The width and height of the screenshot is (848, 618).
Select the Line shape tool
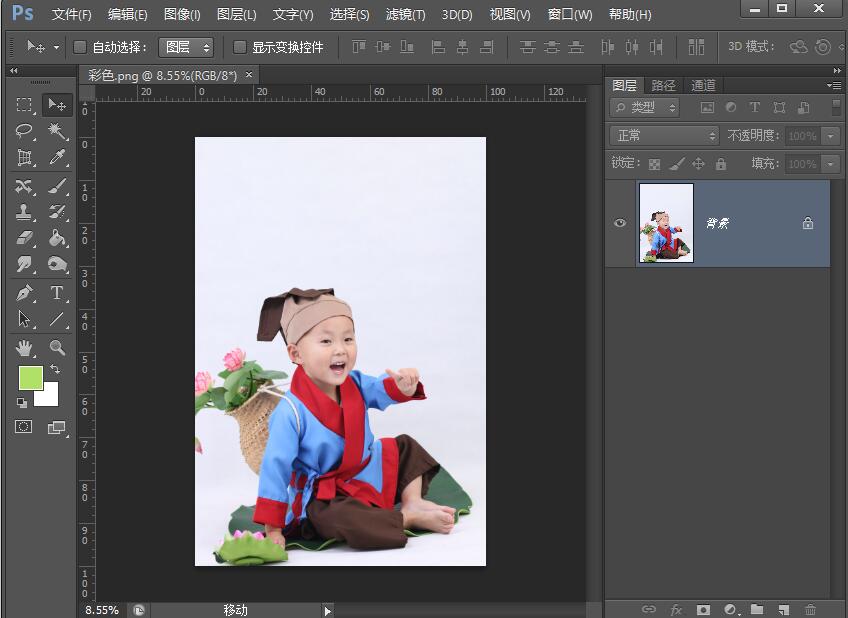click(x=57, y=319)
